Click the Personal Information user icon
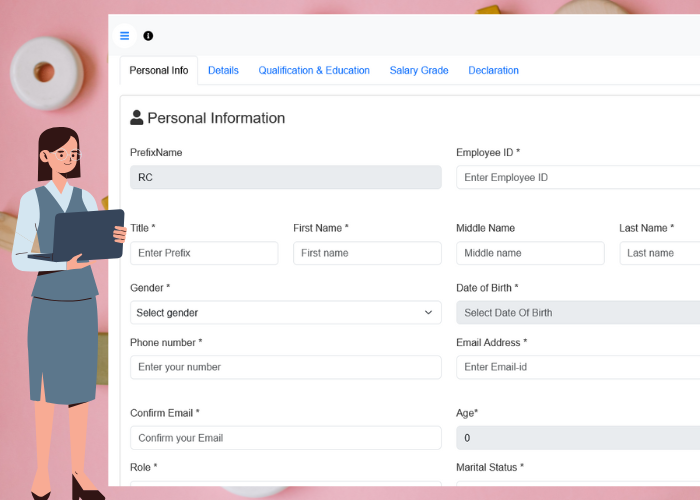The image size is (700, 500). (137, 118)
